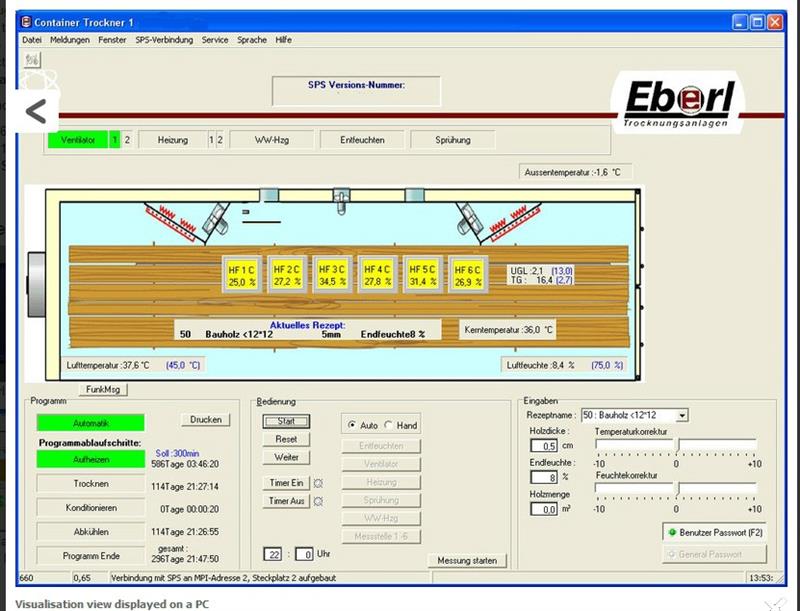Open the Meldungen menu

tap(70, 40)
